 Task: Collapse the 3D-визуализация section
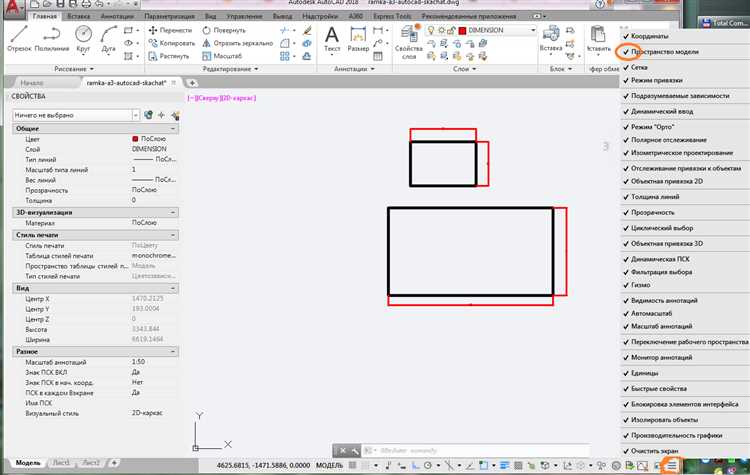173,212
